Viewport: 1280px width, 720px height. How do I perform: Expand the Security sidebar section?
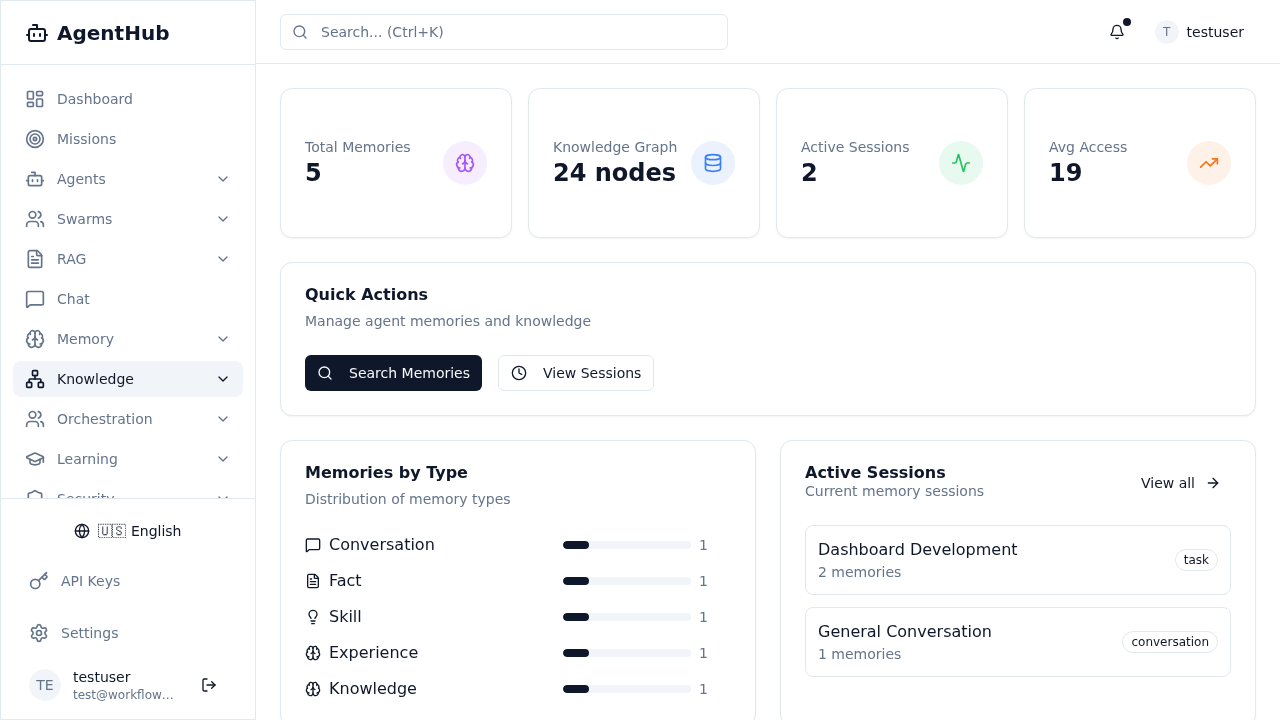coord(223,499)
